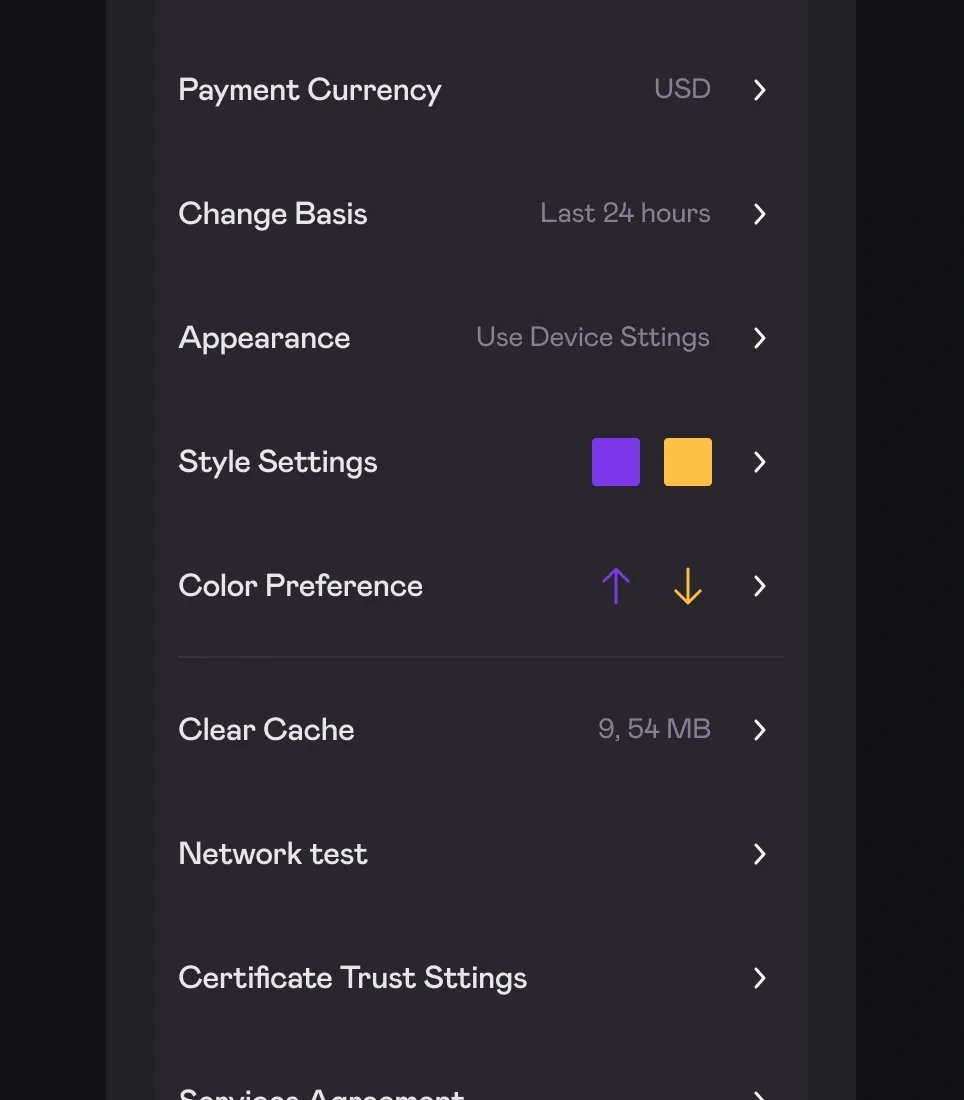Open the Payment Currency chevron

(760, 90)
